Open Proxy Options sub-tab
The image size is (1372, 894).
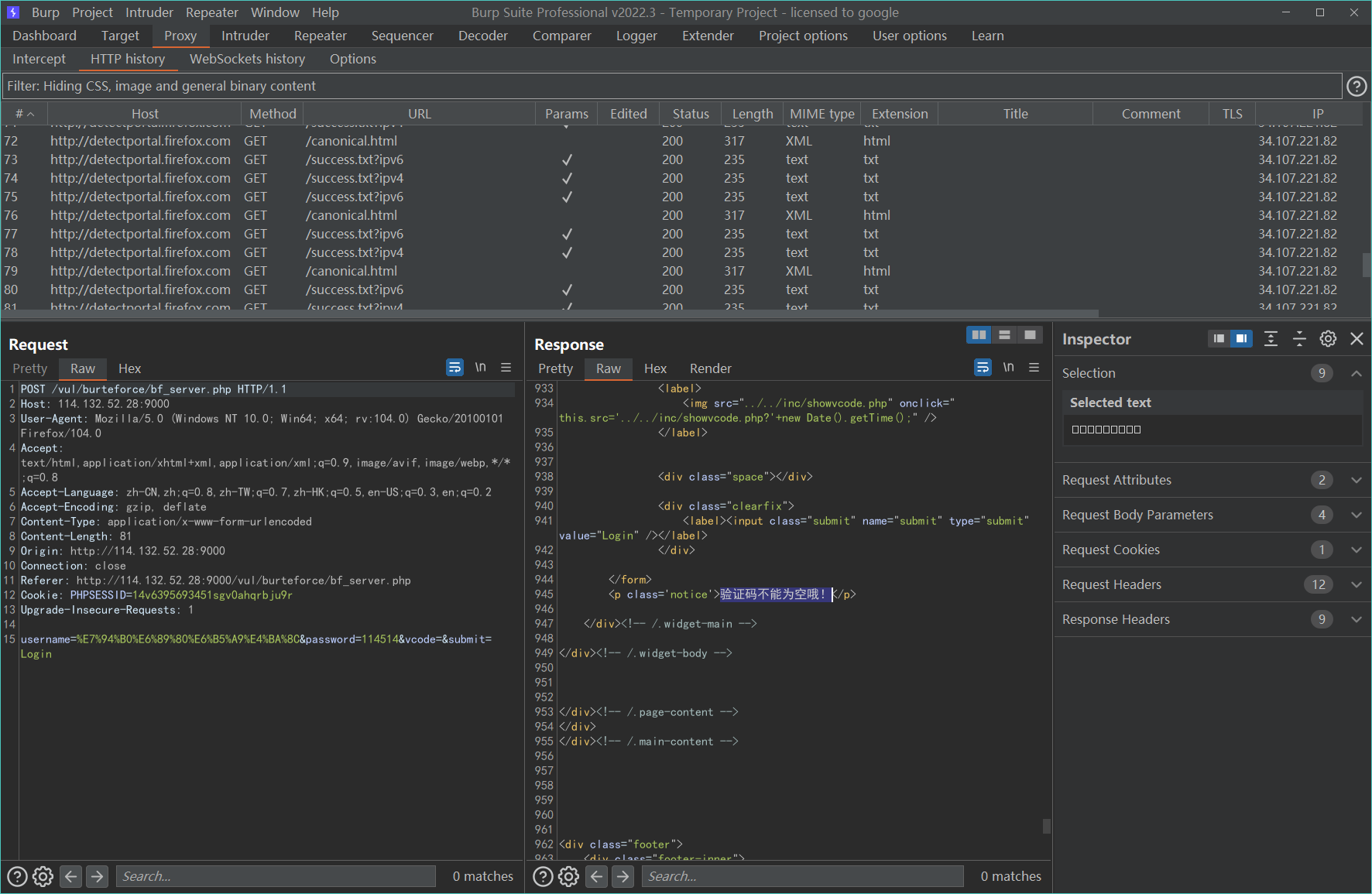pos(353,59)
